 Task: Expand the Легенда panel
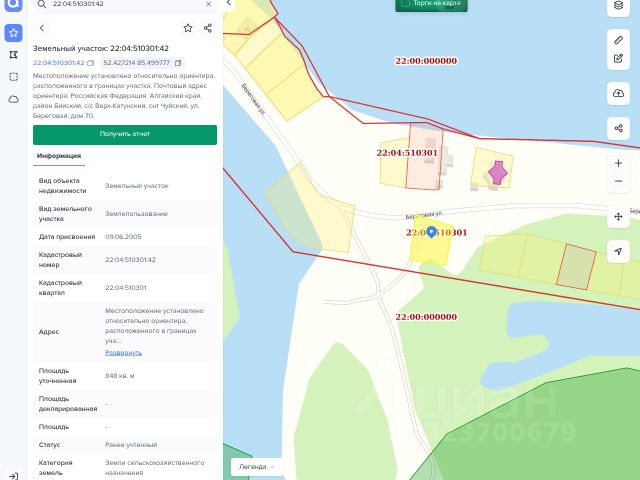(257, 467)
